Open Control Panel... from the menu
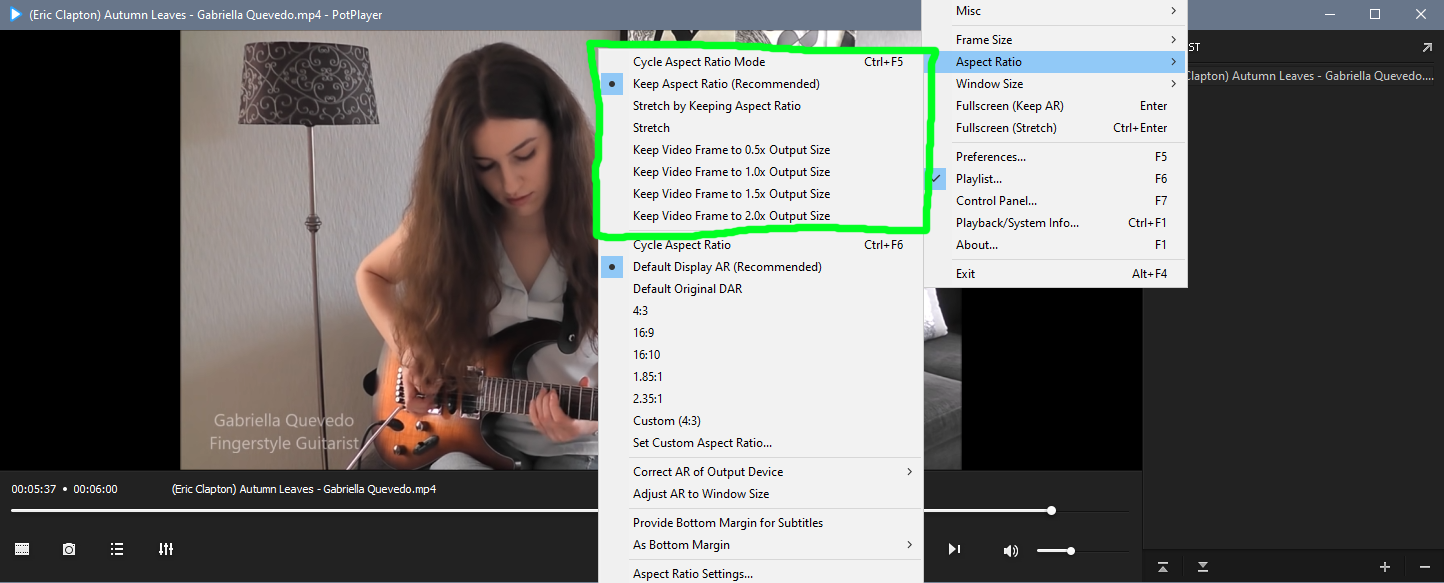1444x583 pixels. point(1054,201)
